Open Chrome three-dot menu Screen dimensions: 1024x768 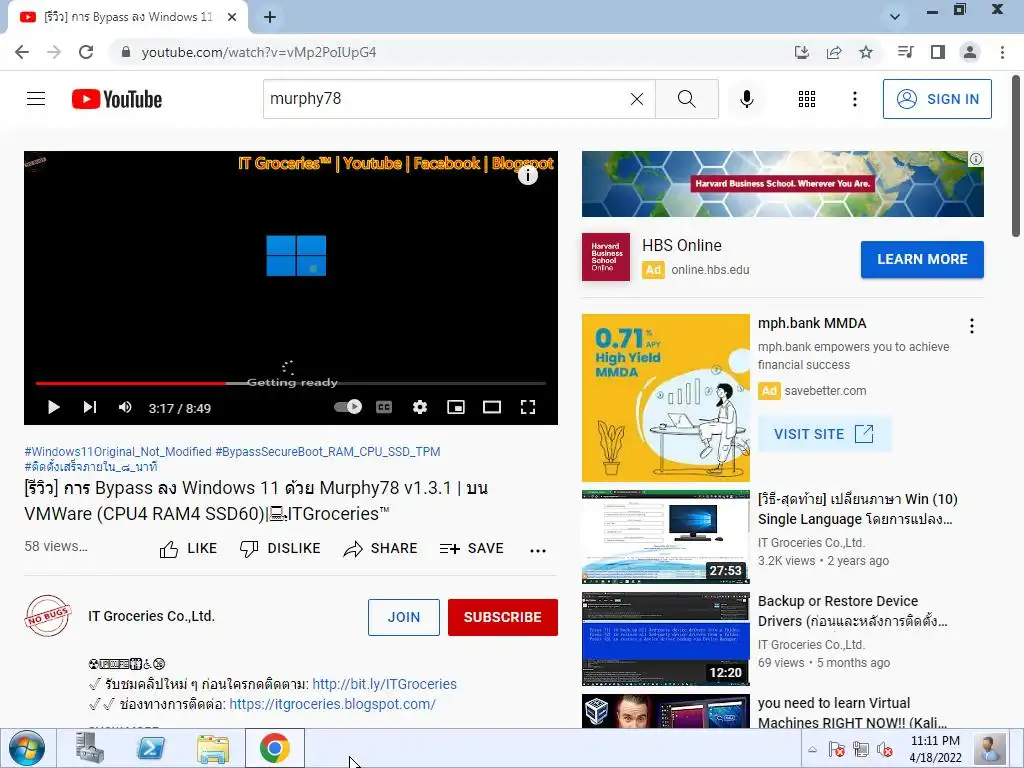[1002, 52]
